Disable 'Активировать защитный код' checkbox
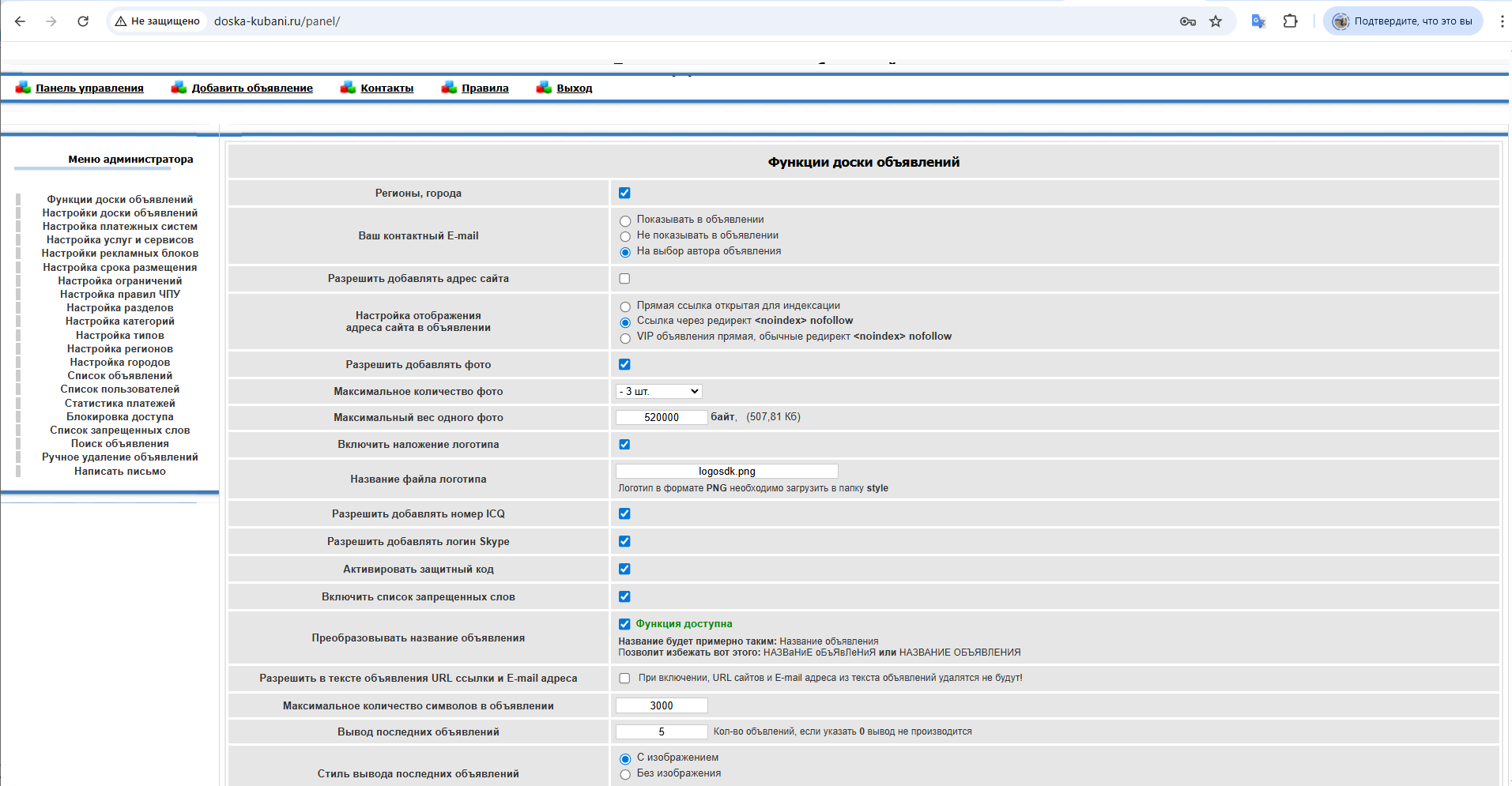 (624, 569)
